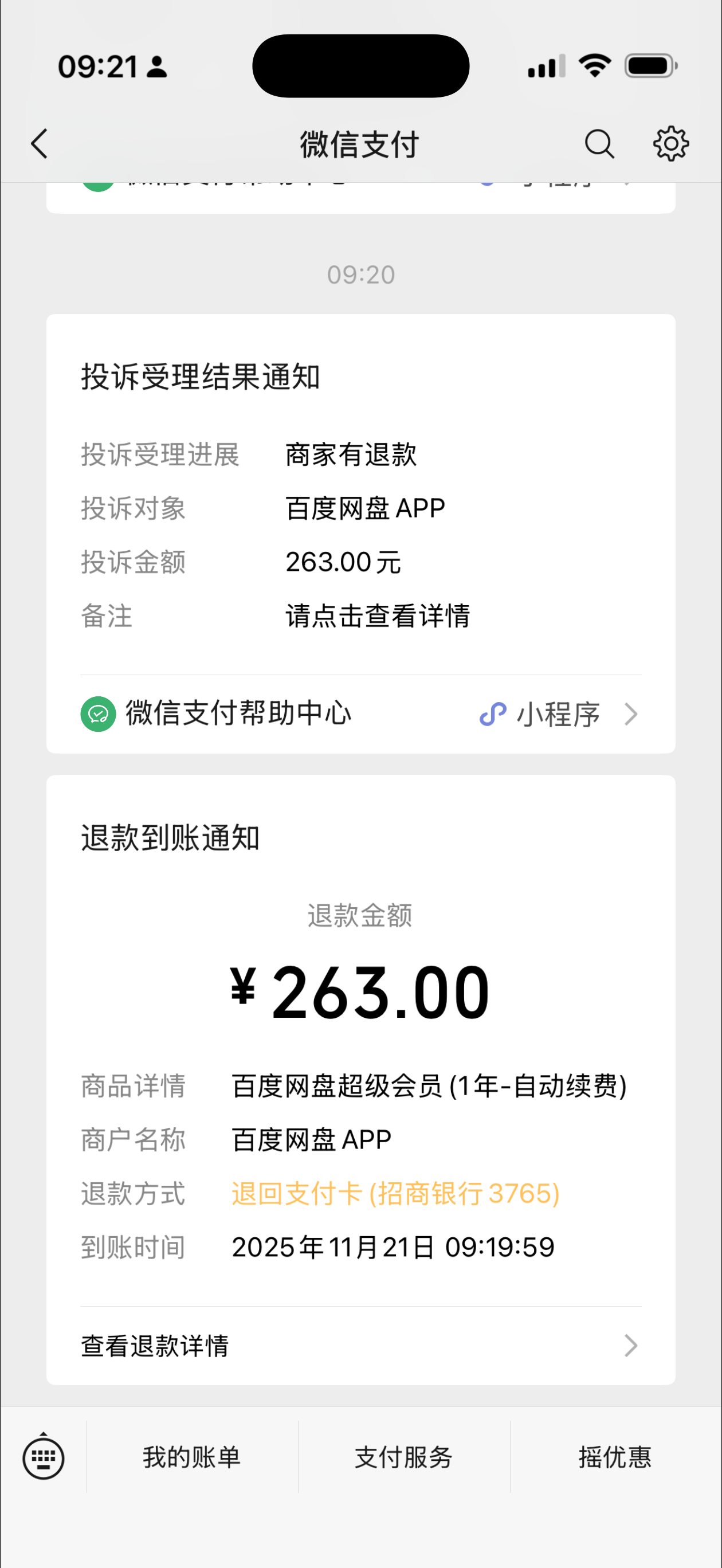Tap 请点击查看详情 remark text

tap(378, 616)
